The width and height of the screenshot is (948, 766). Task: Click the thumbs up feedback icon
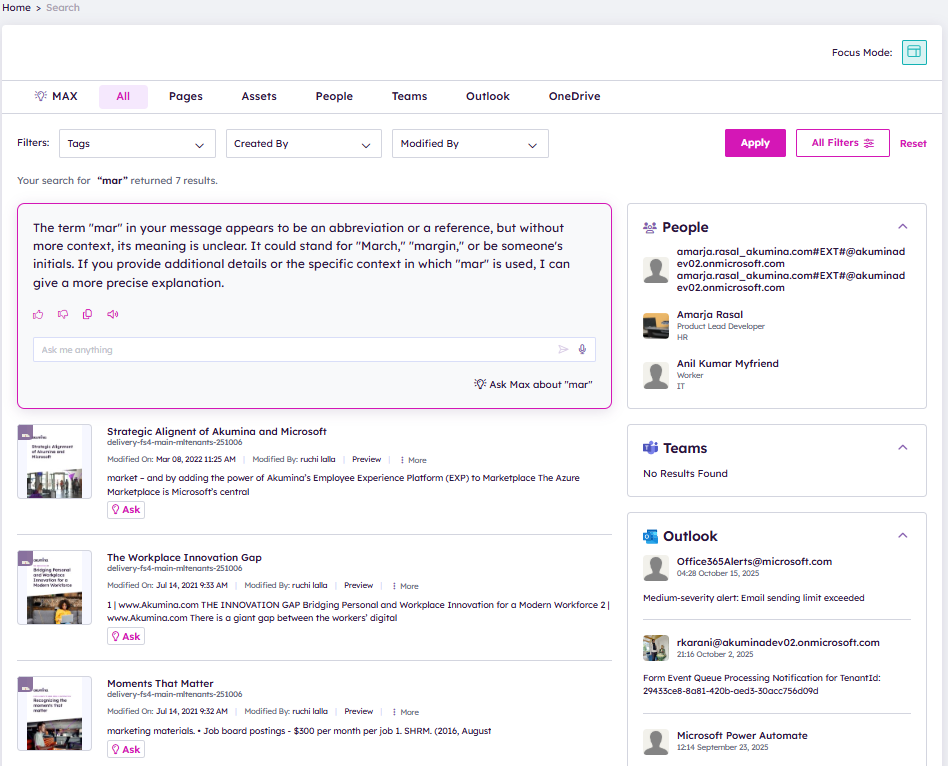38,314
